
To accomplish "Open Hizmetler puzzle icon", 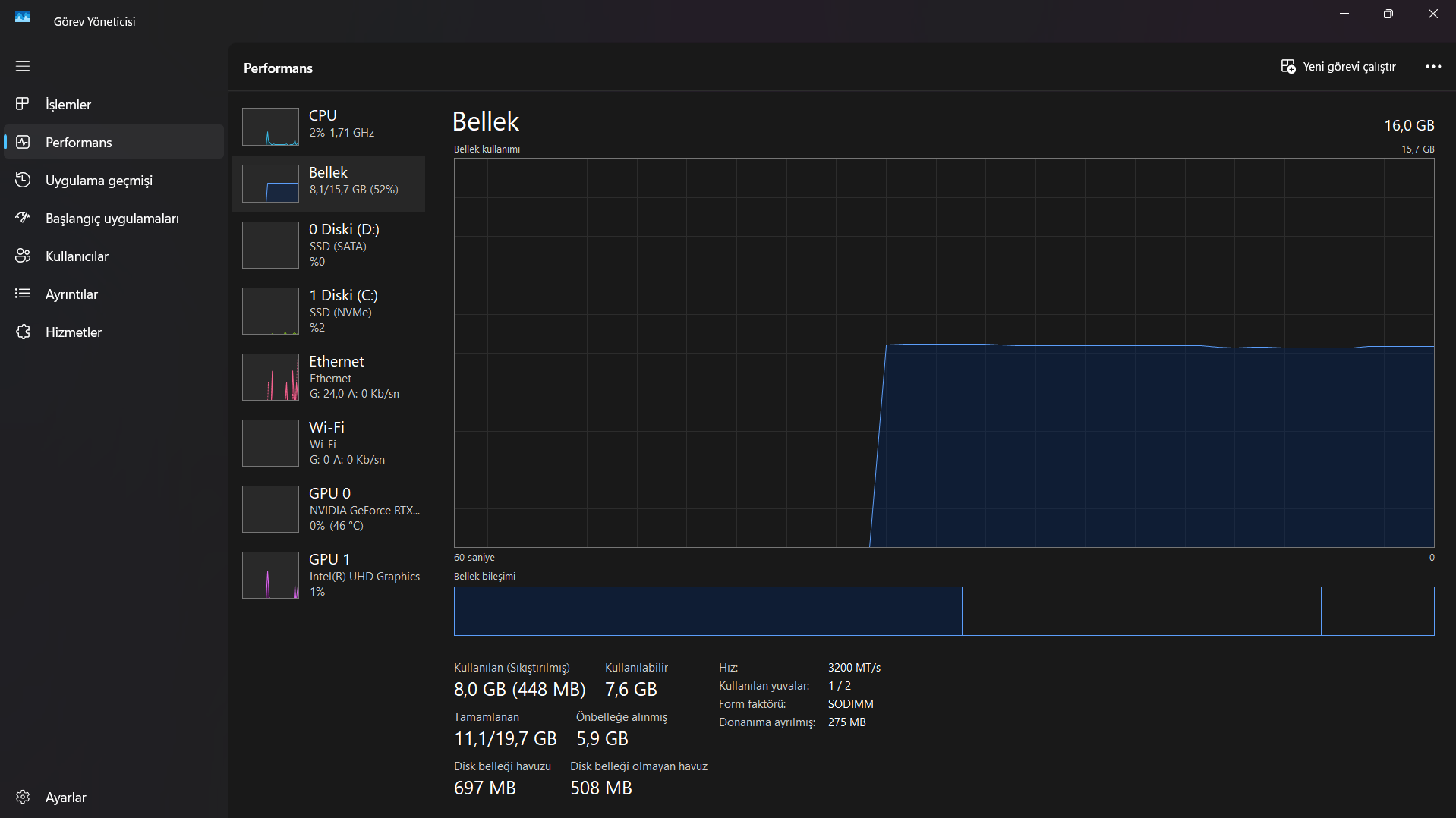I will click(x=23, y=332).
